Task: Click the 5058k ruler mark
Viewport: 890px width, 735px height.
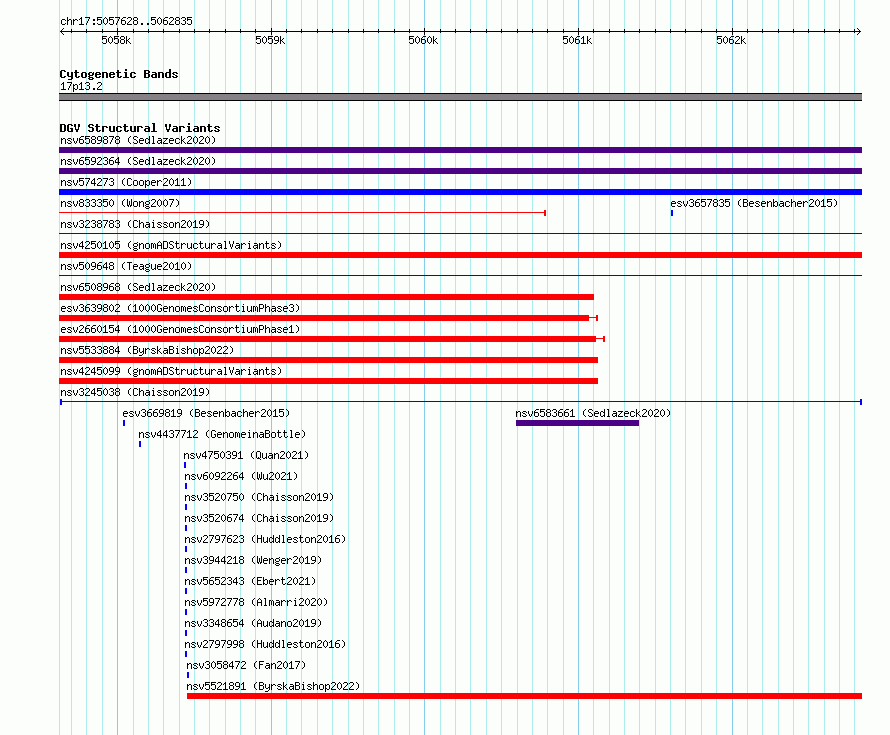Action: point(116,40)
